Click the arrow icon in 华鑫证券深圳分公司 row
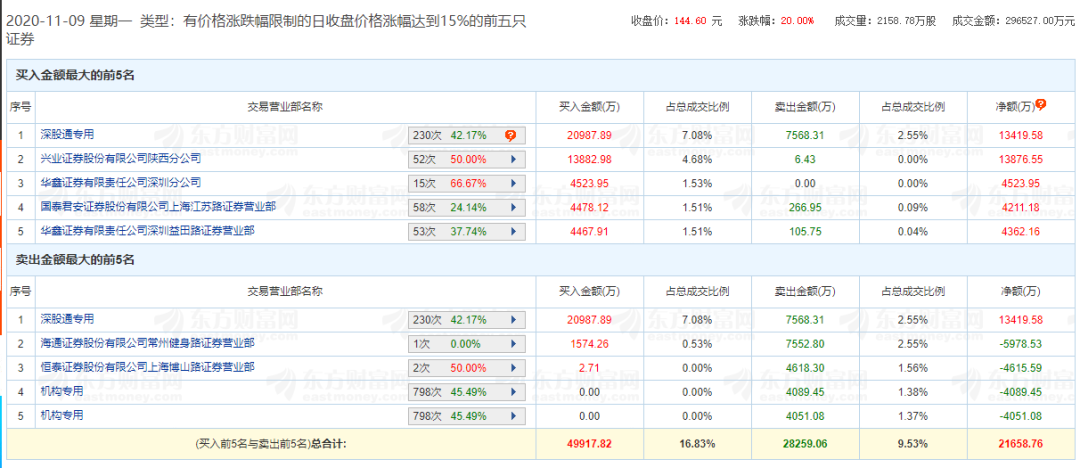 tap(513, 184)
